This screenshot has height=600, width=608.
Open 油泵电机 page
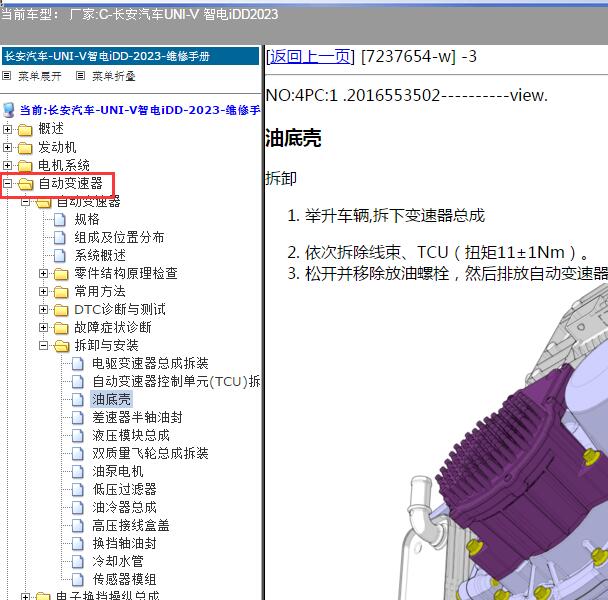tap(118, 472)
